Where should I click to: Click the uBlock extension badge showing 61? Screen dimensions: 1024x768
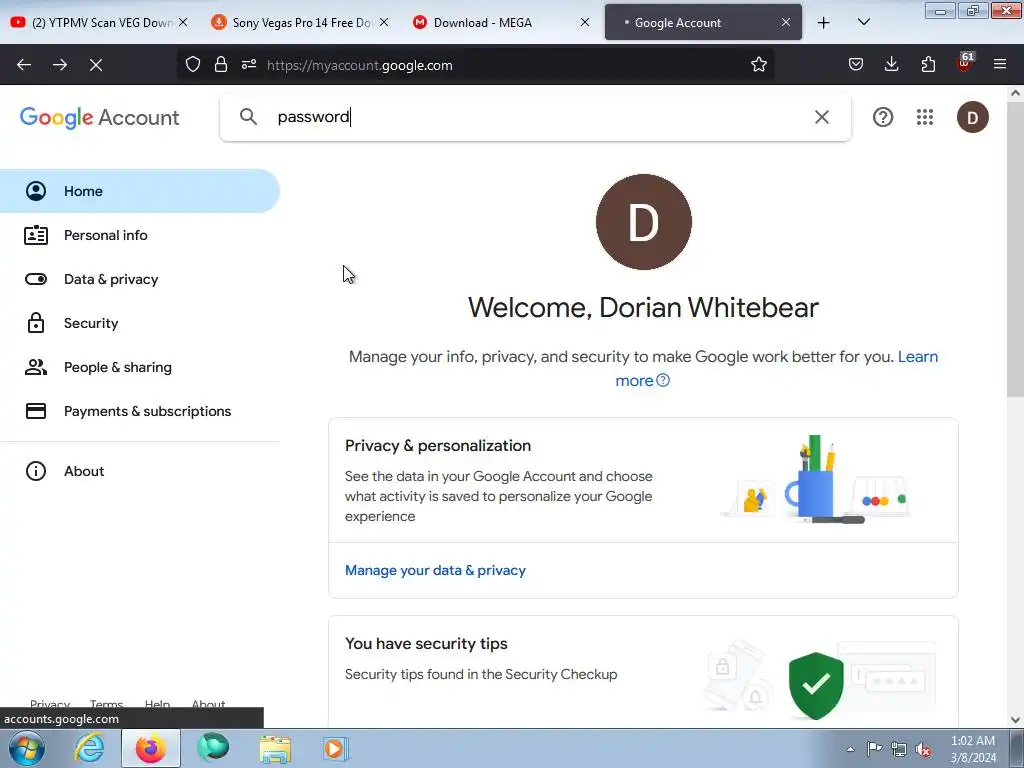point(965,63)
